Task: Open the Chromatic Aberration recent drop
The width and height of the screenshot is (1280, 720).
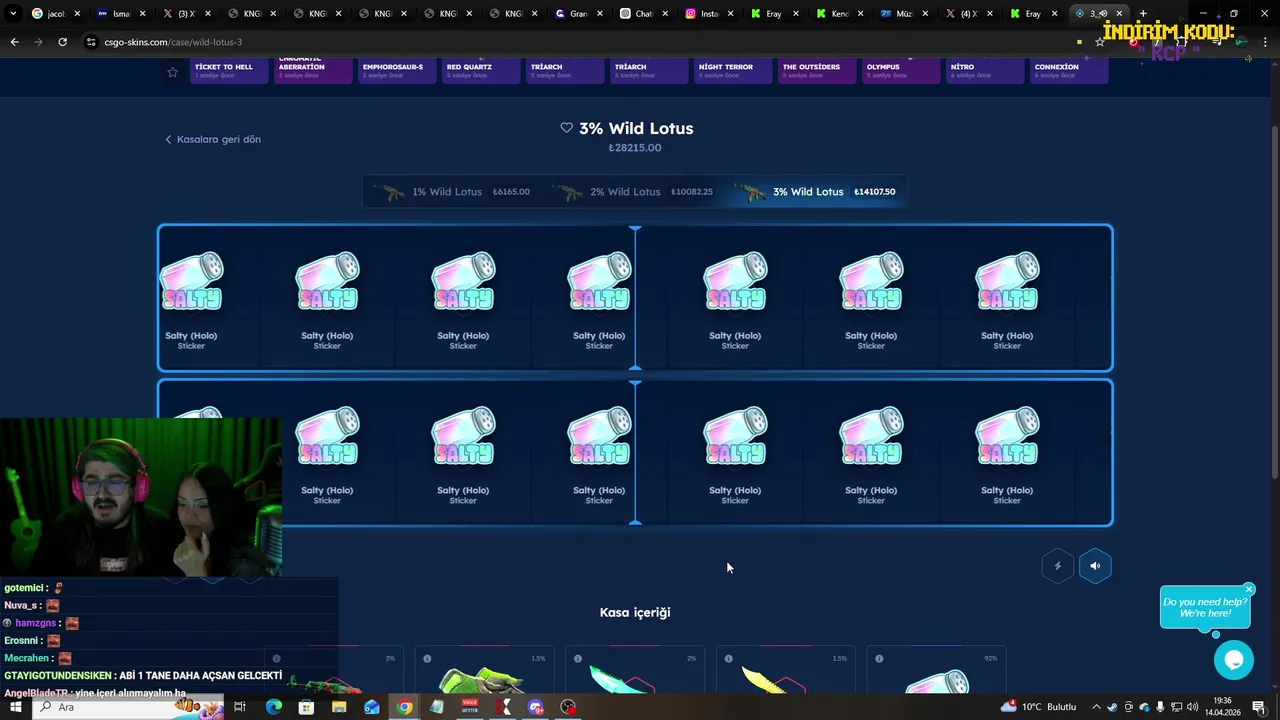Action: pyautogui.click(x=313, y=70)
